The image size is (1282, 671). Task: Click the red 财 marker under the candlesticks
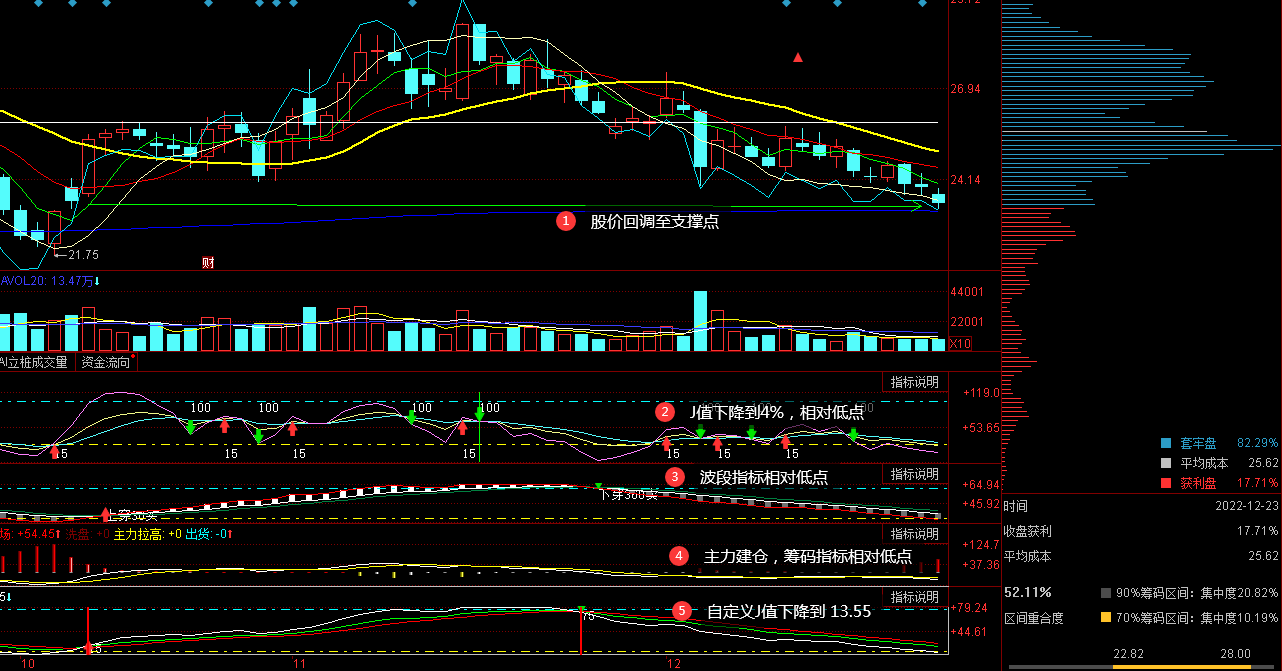click(x=208, y=262)
